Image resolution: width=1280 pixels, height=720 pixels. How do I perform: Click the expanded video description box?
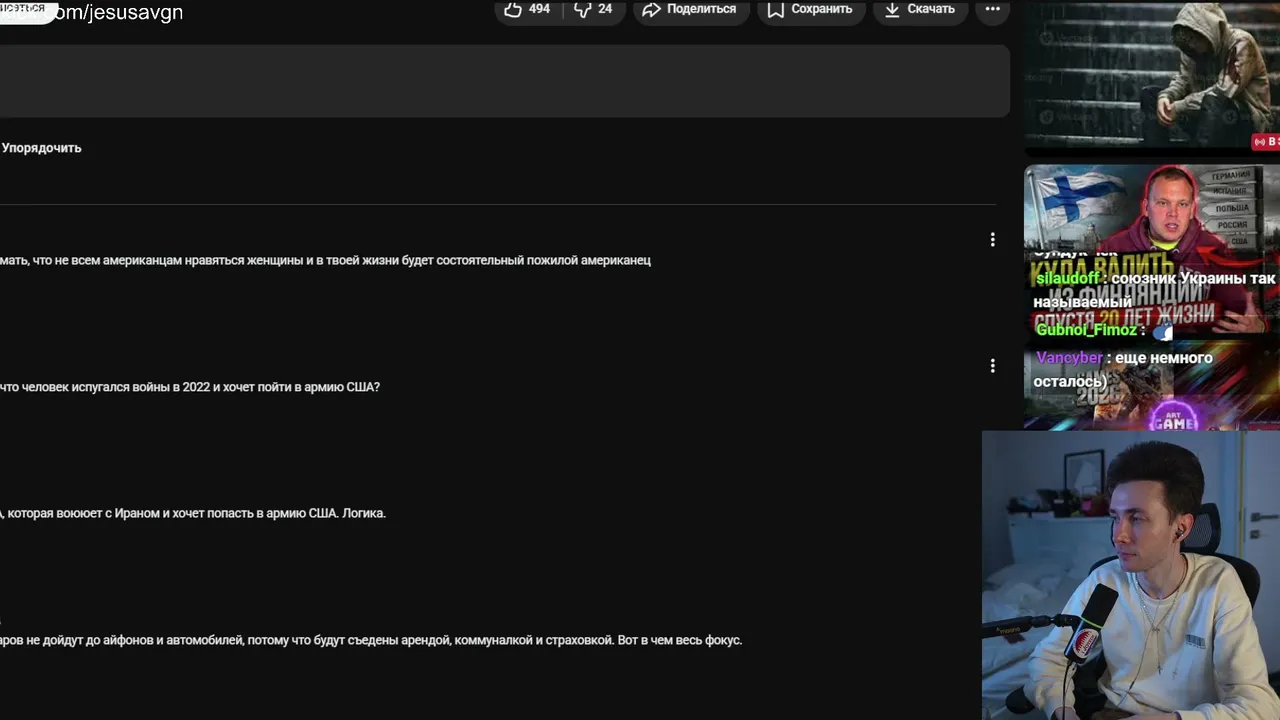coord(504,81)
